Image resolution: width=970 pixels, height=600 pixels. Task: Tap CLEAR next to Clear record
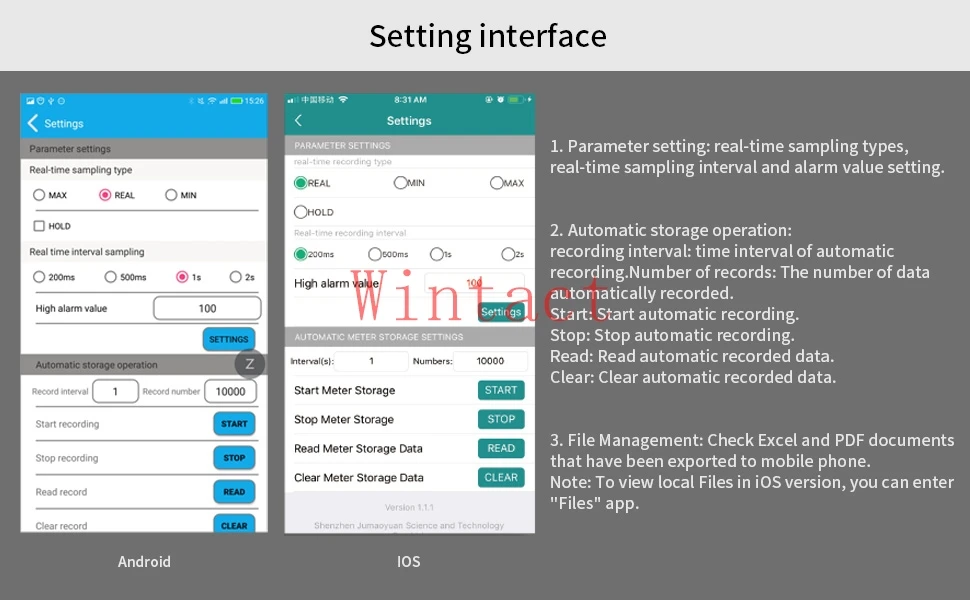point(234,524)
